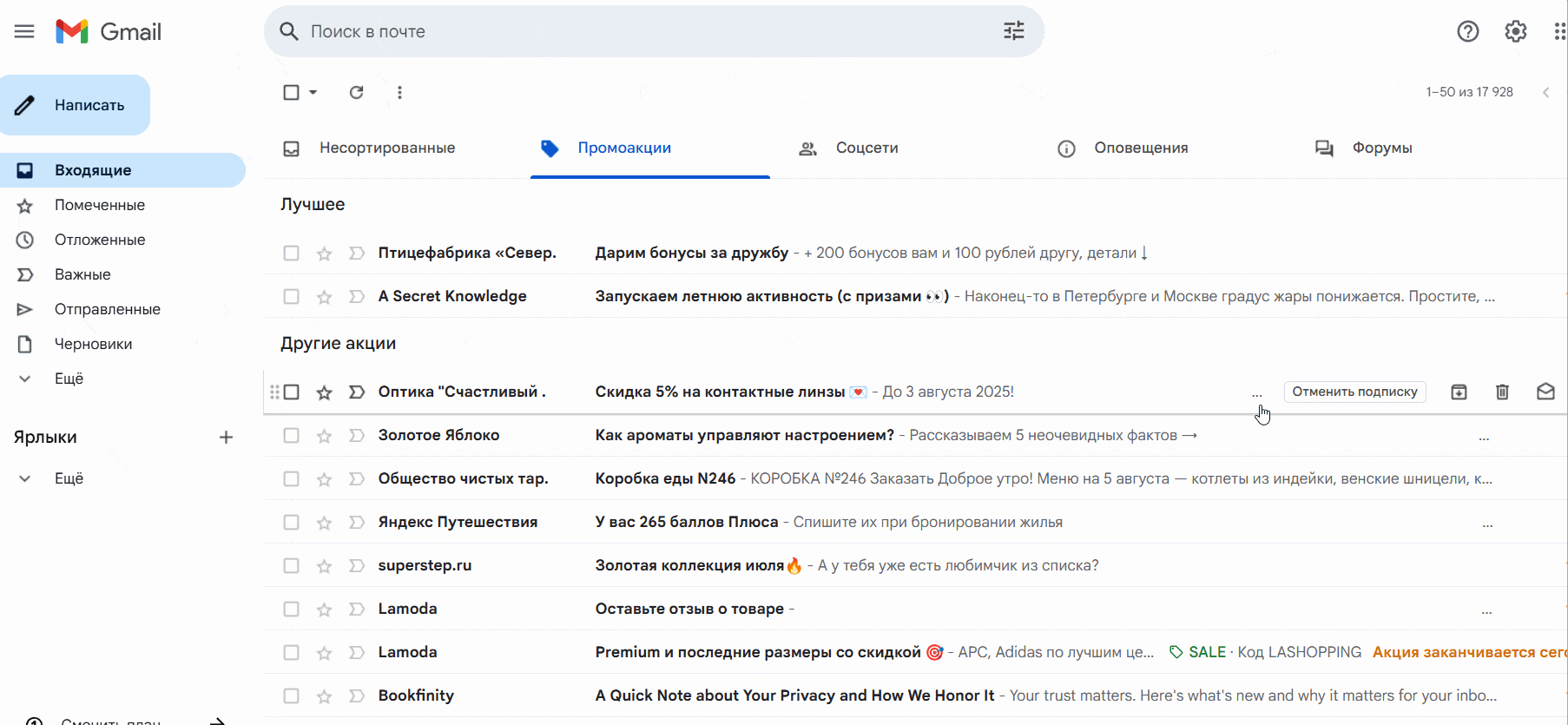Open email 'Как ароматы управляют настроением?'
The height and width of the screenshot is (725, 1568).
[745, 435]
